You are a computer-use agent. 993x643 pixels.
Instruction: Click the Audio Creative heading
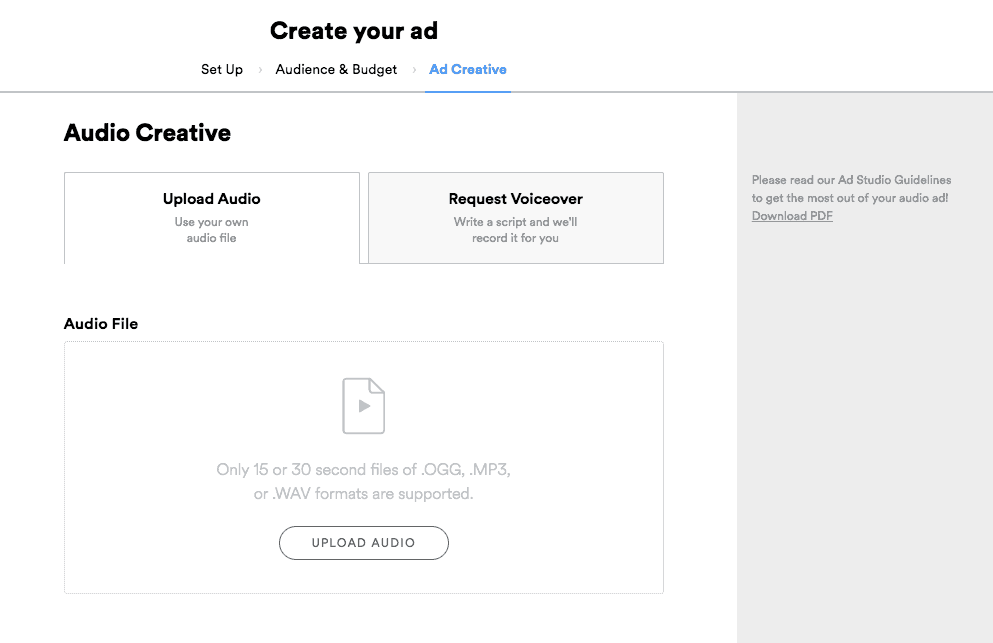(147, 132)
